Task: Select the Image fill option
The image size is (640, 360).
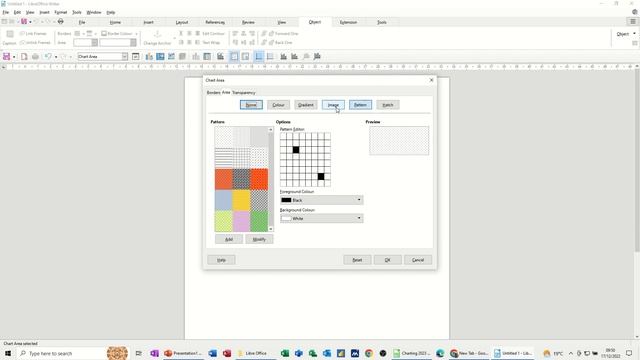Action: pyautogui.click(x=333, y=105)
